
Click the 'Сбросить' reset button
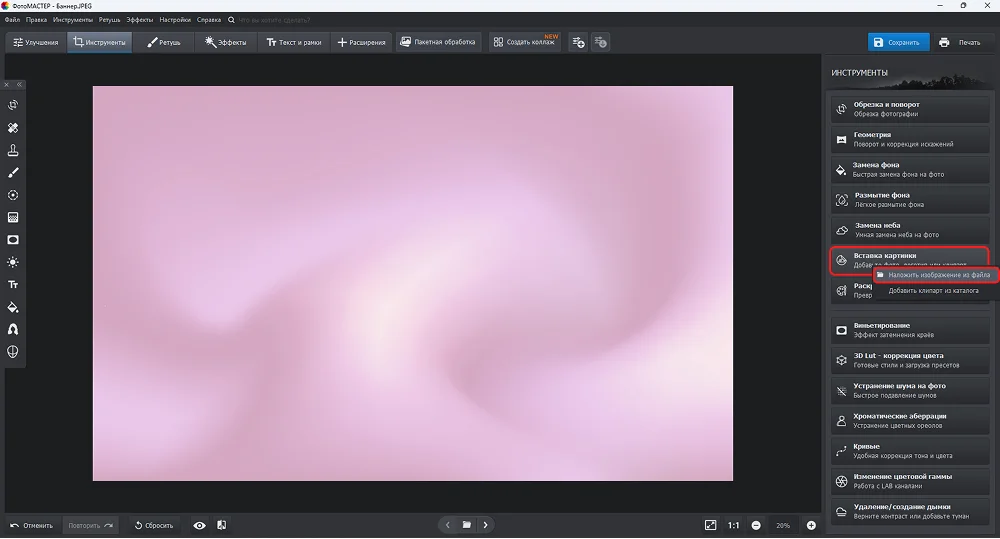tap(154, 525)
